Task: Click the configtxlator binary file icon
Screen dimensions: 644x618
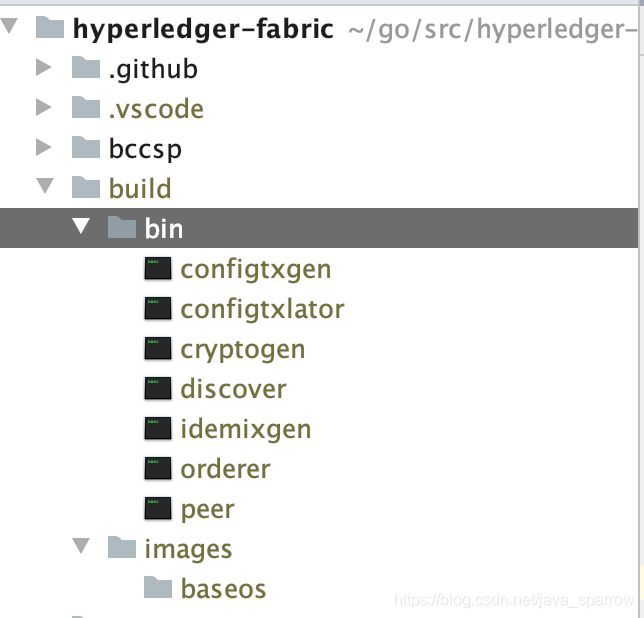Action: point(158,308)
